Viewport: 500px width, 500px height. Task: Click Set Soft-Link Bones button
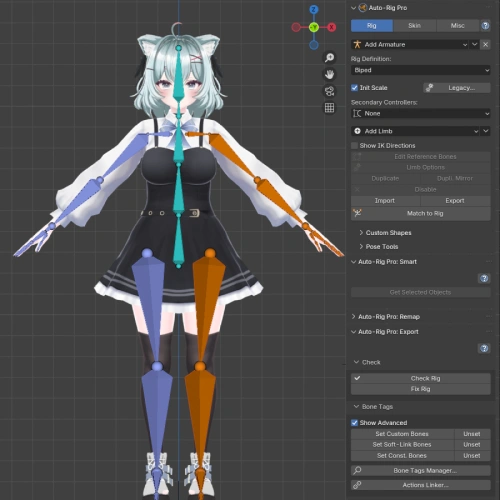(x=402, y=445)
